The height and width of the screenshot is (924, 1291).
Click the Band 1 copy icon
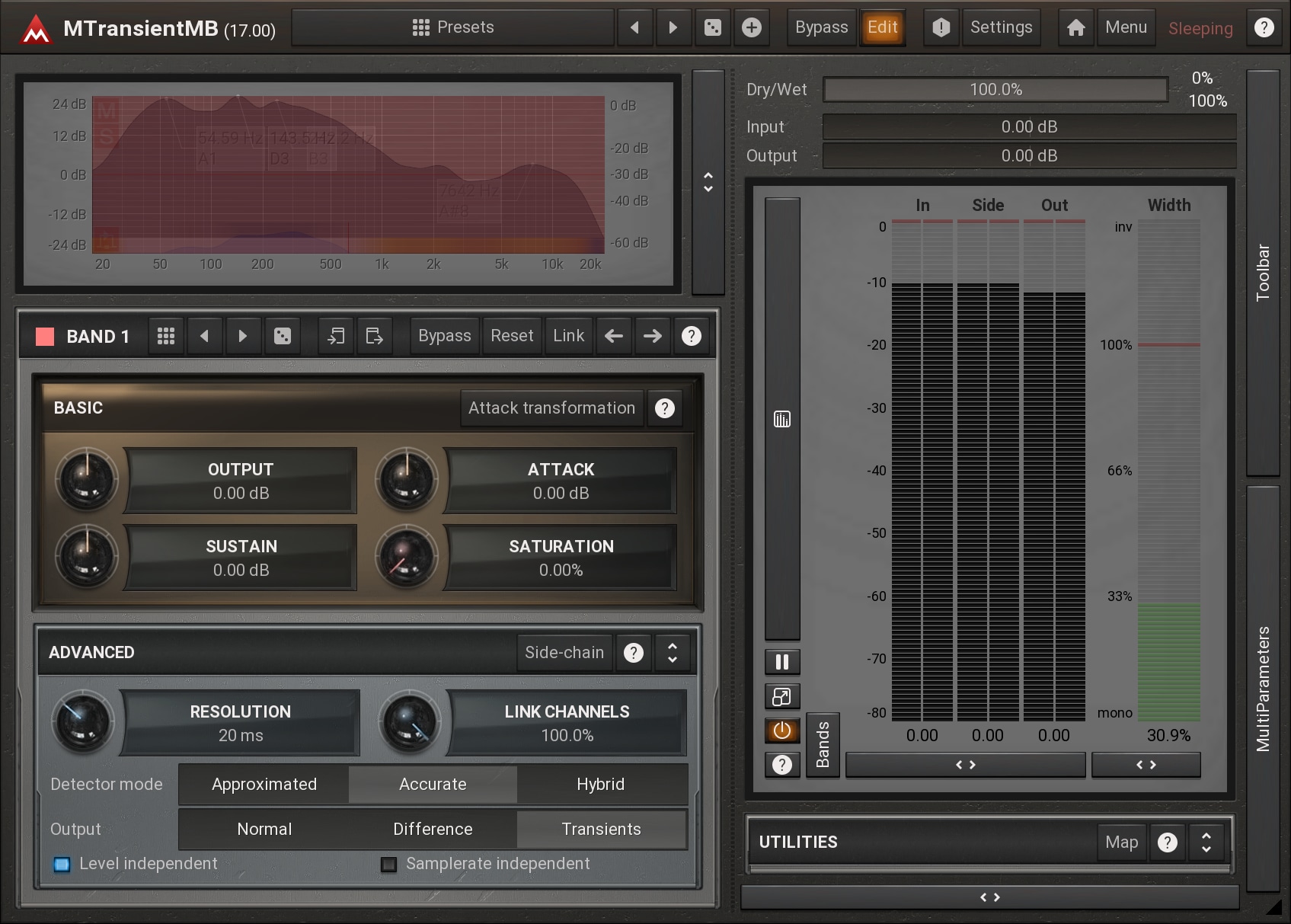[x=336, y=336]
